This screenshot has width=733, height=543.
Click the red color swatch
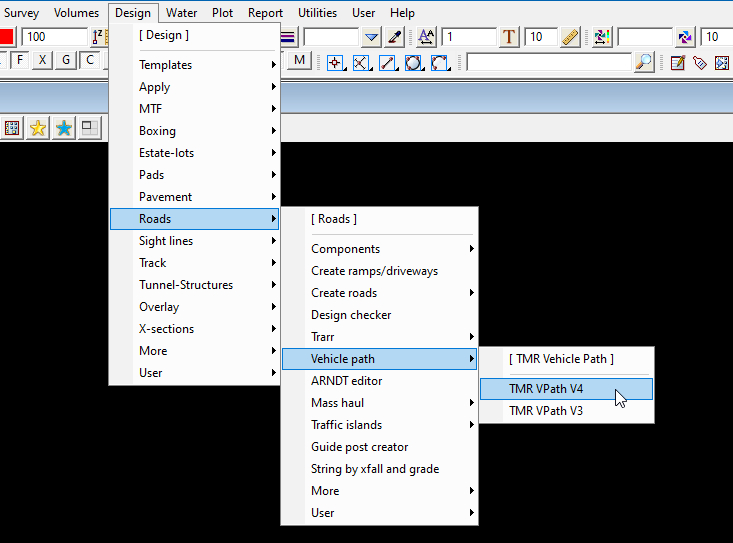(6, 37)
